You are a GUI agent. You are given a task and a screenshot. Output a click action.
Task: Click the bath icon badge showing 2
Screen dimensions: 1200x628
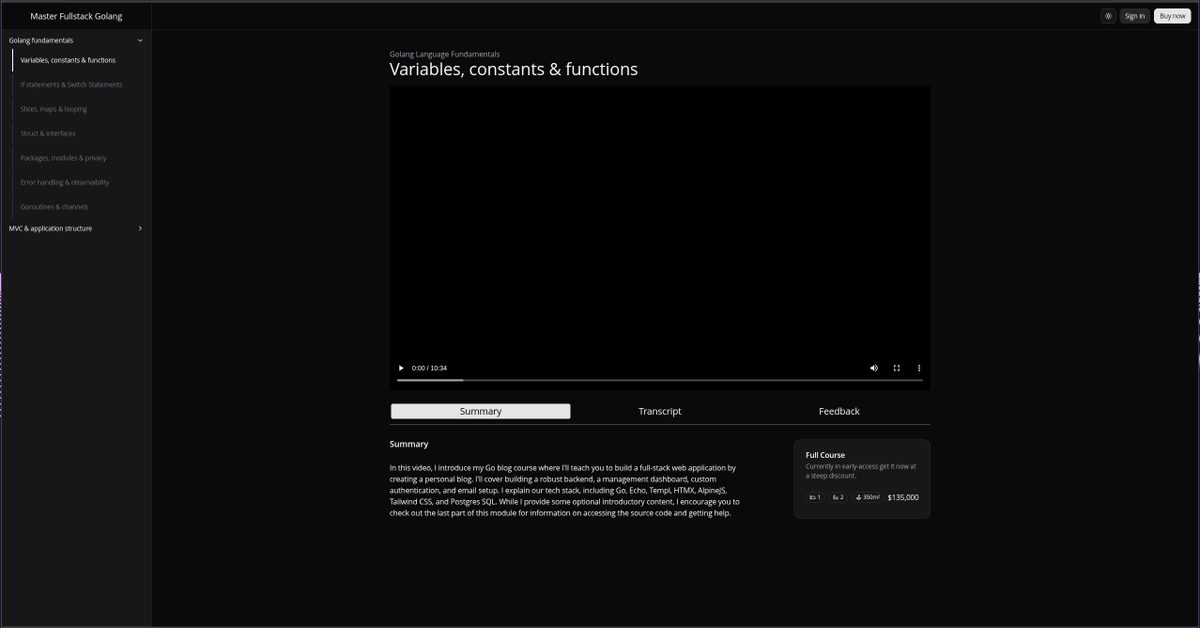(x=838, y=497)
